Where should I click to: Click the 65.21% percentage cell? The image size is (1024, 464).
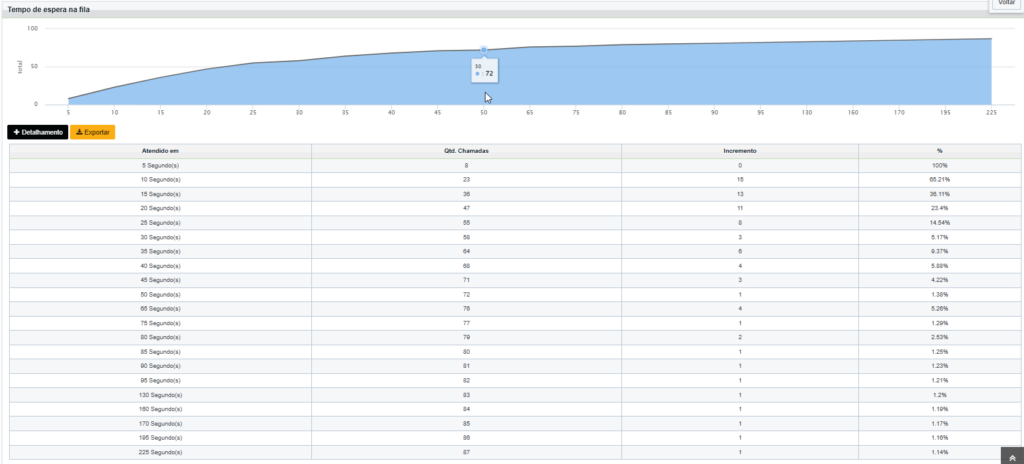[x=940, y=179]
